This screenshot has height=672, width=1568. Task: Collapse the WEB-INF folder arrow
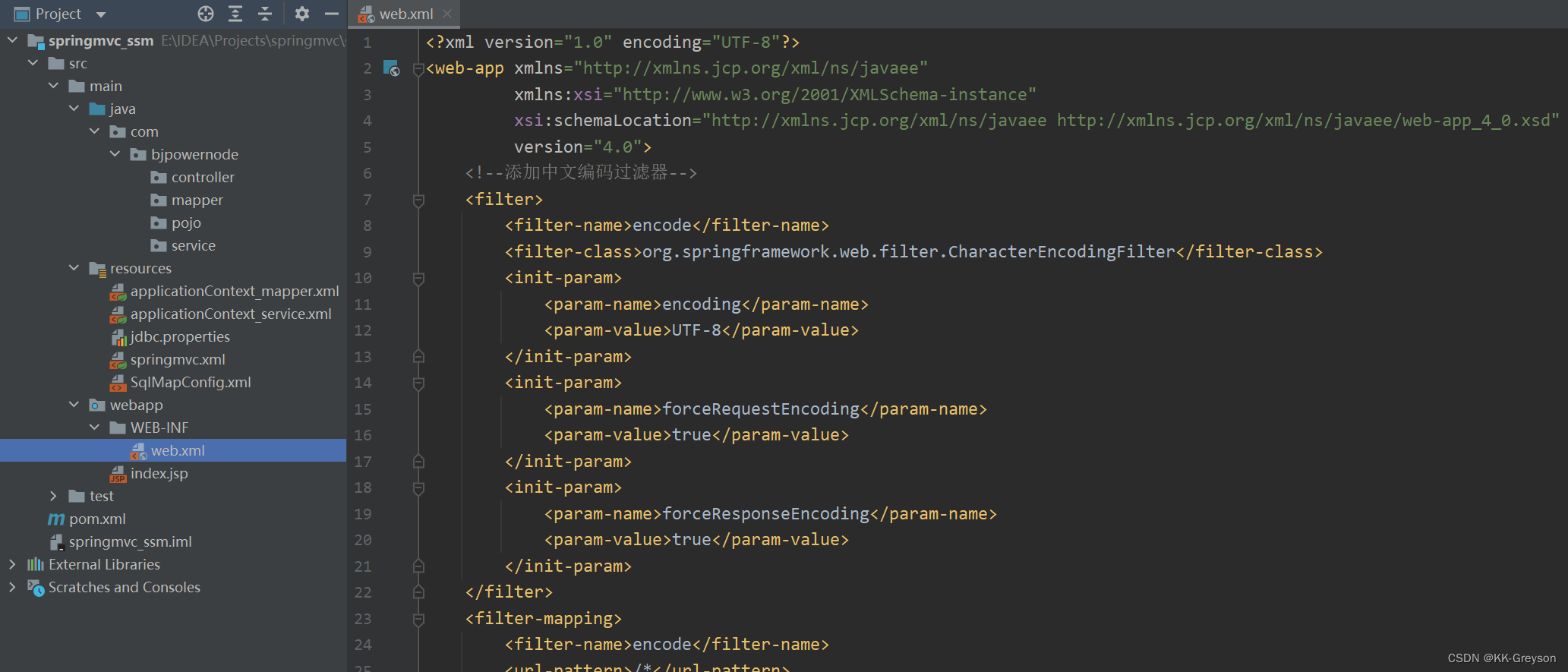(x=94, y=427)
